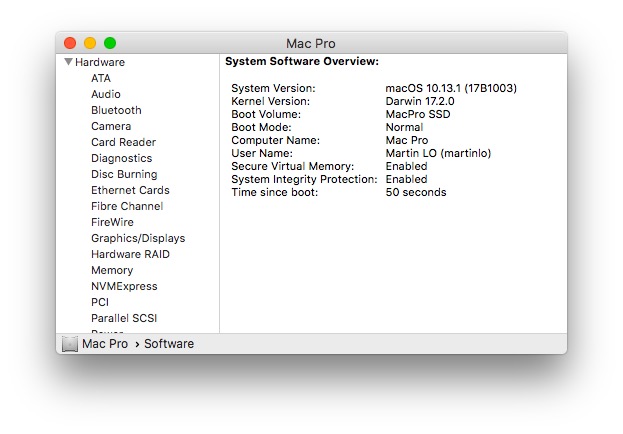Click the Boot Mode value Normal

404,127
